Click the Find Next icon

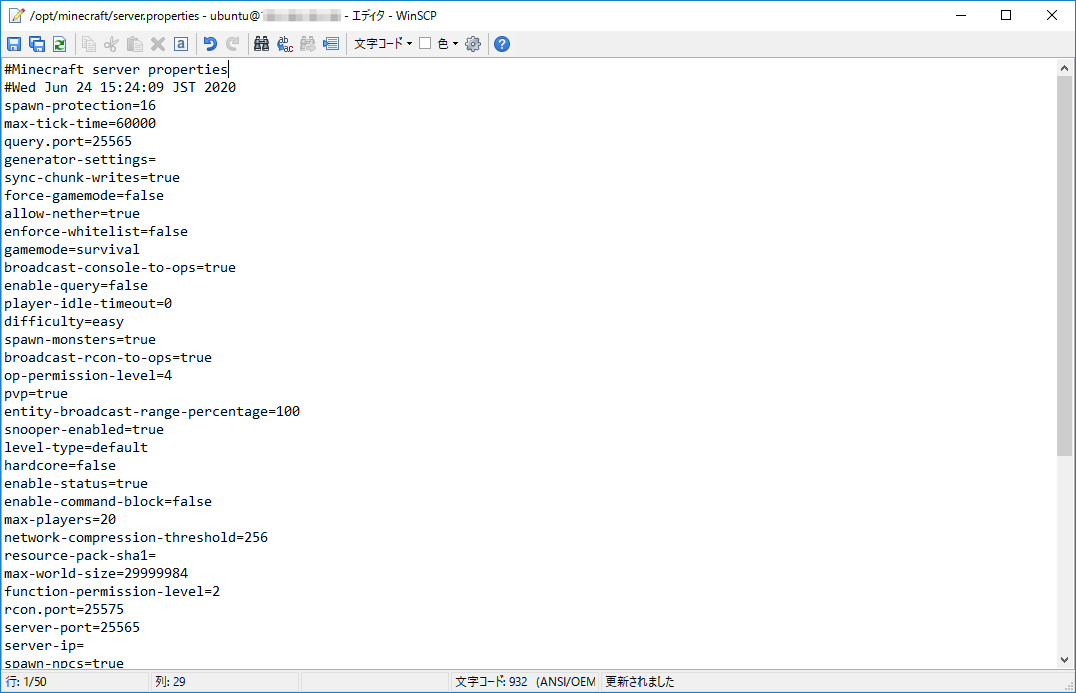point(308,44)
